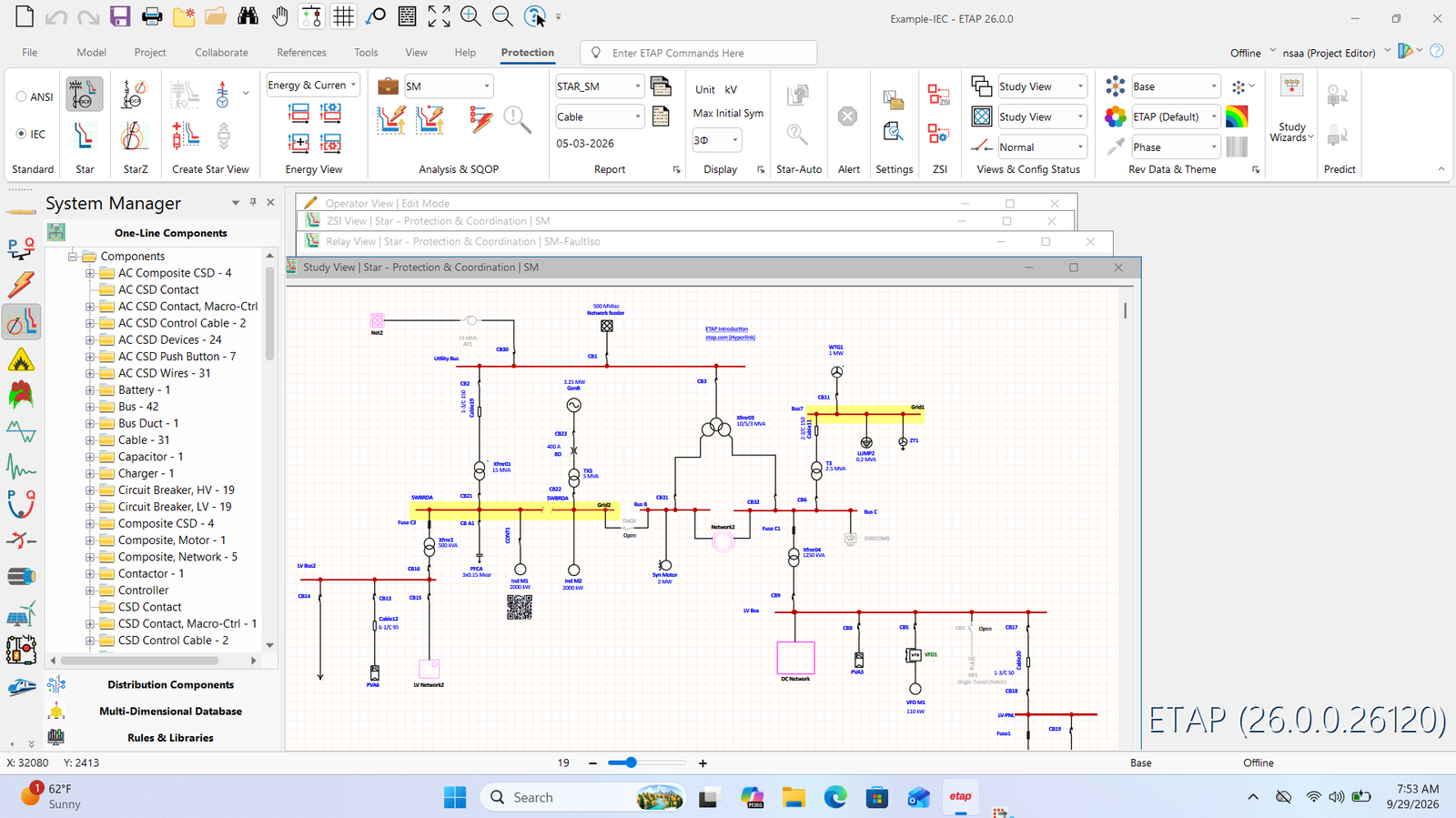1456x818 pixels.
Task: Click the Save icon in quick access toolbar
Action: pos(120,16)
